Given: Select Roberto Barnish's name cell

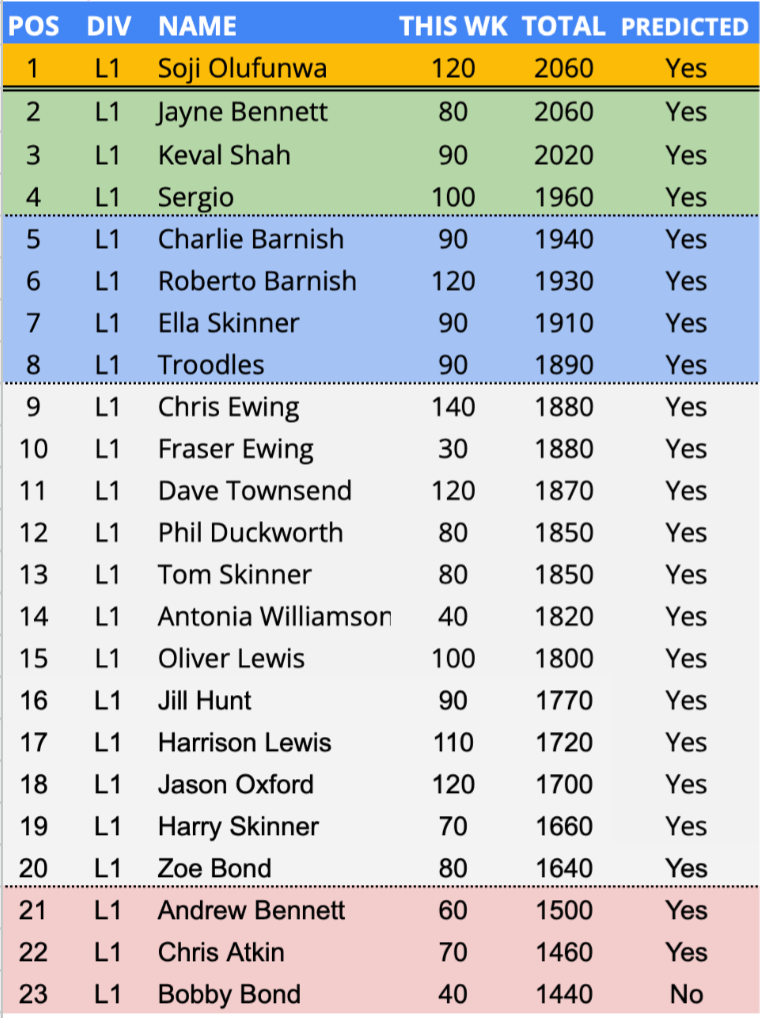Looking at the screenshot, I should [x=256, y=281].
